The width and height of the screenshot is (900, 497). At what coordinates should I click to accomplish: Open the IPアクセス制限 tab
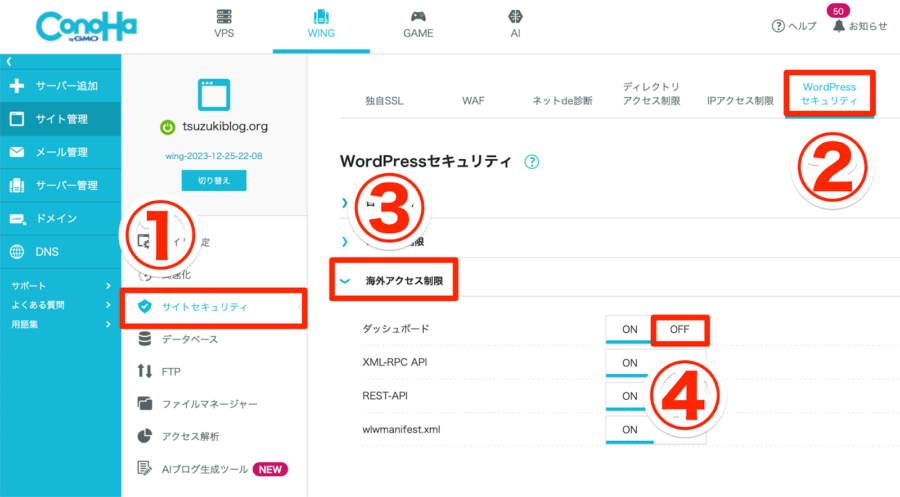click(x=740, y=101)
